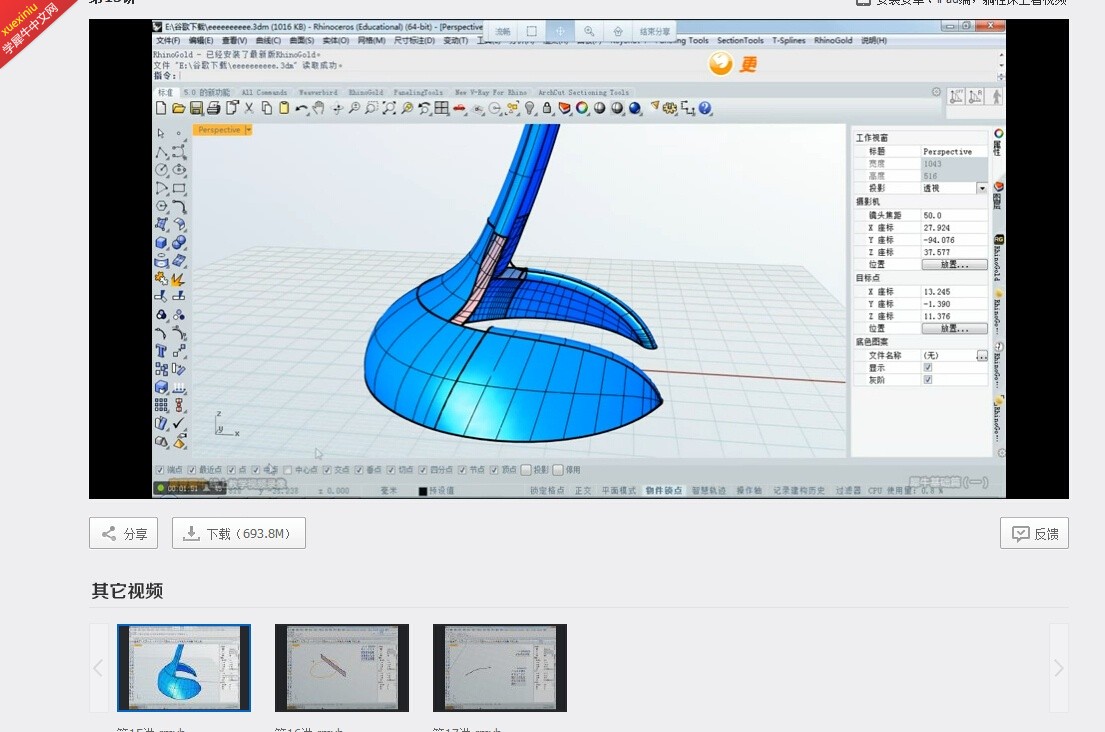Image resolution: width=1105 pixels, height=732 pixels.
Task: Toggle the 端点 osnap checkbox
Action: pos(160,470)
